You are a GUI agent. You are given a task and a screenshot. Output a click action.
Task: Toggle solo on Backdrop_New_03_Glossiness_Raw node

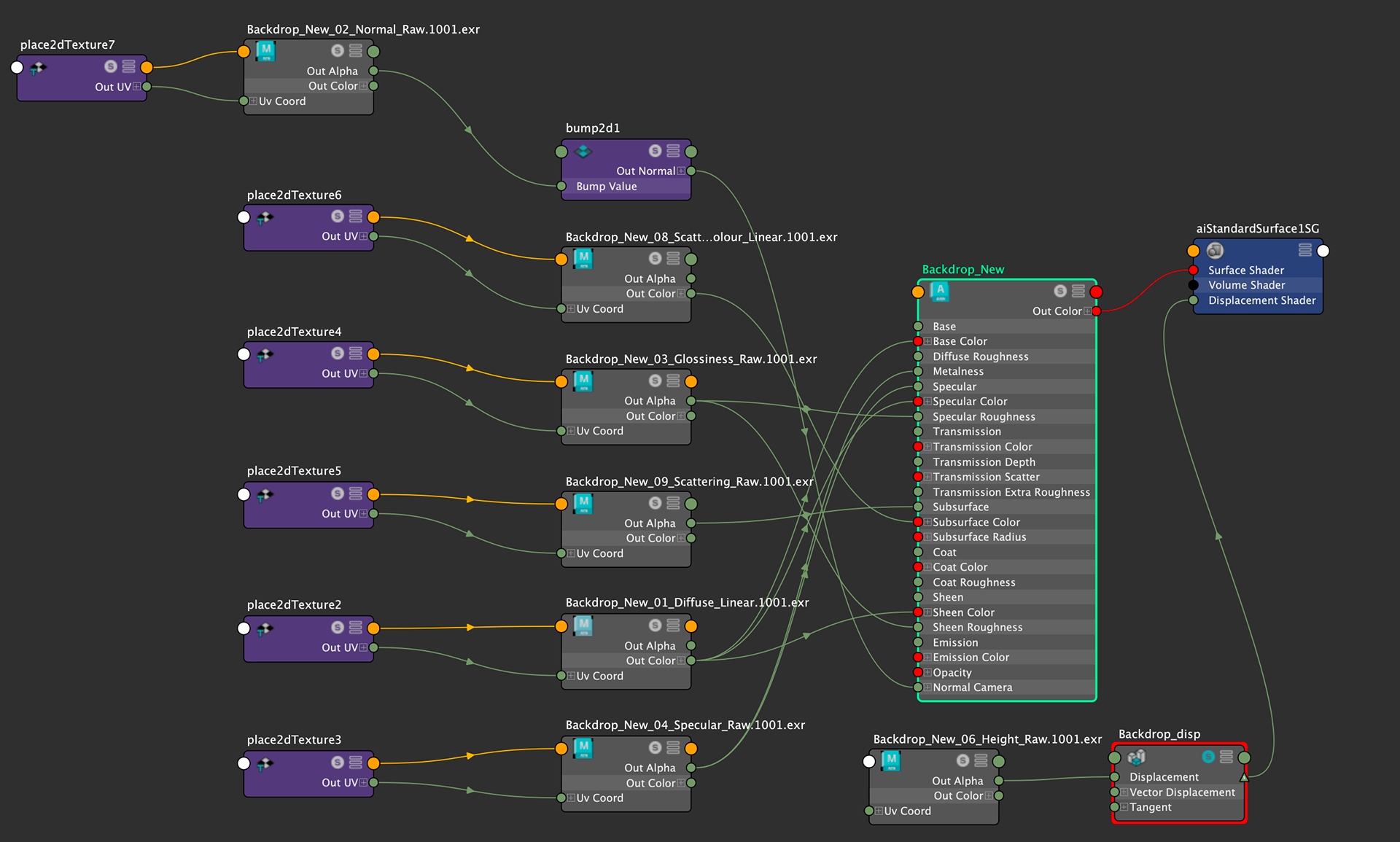(x=656, y=381)
